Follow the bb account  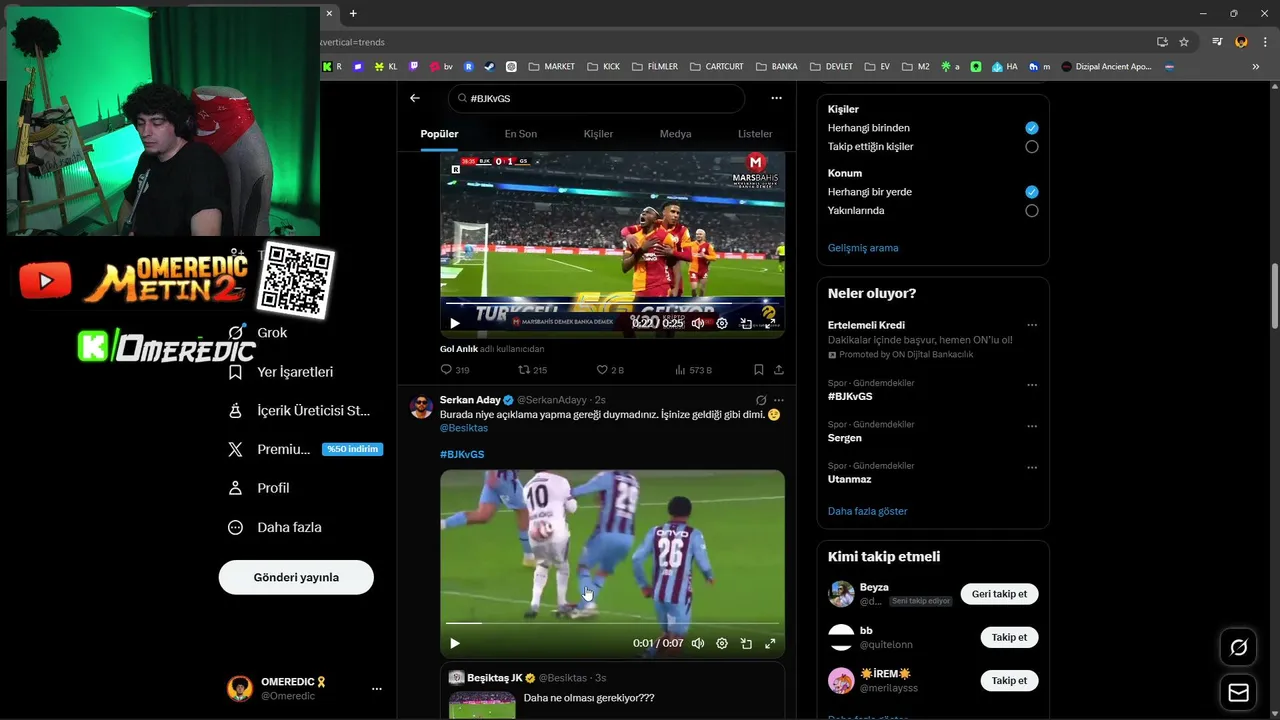[x=1009, y=637]
